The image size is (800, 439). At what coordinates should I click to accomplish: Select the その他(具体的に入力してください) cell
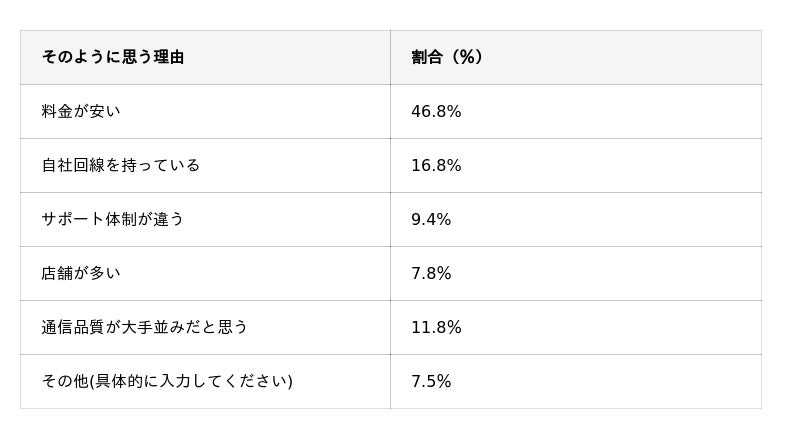[x=167, y=381]
